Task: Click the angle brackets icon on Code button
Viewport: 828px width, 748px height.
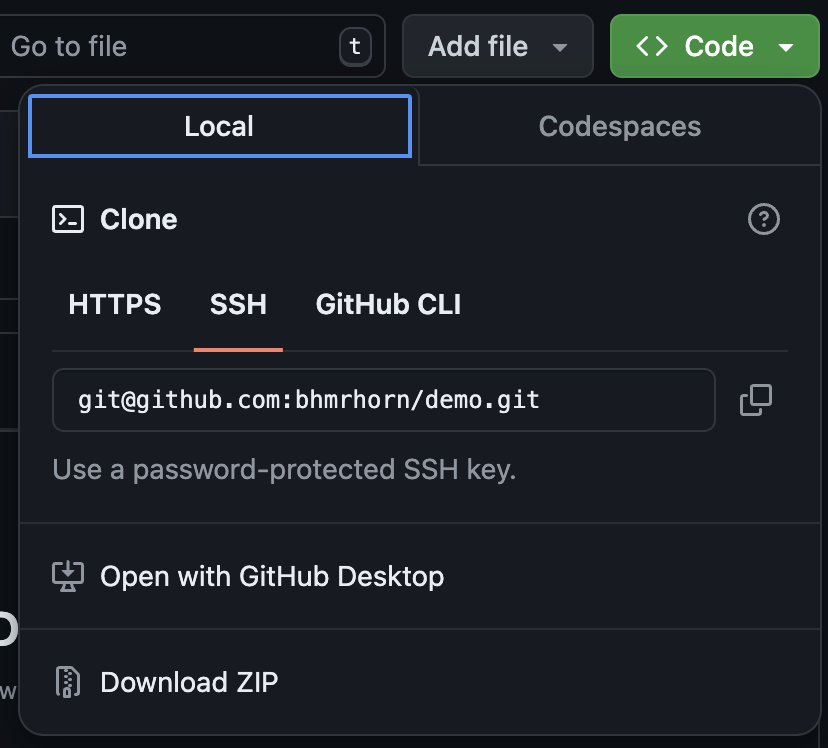Action: click(x=652, y=46)
